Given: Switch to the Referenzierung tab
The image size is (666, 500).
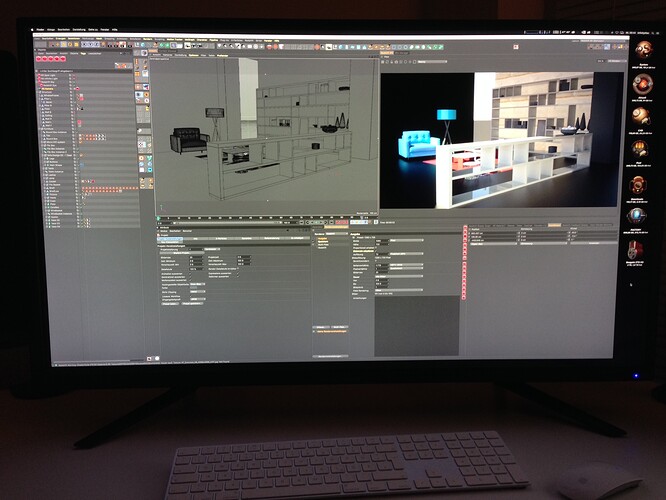Looking at the screenshot, I should pyautogui.click(x=271, y=239).
